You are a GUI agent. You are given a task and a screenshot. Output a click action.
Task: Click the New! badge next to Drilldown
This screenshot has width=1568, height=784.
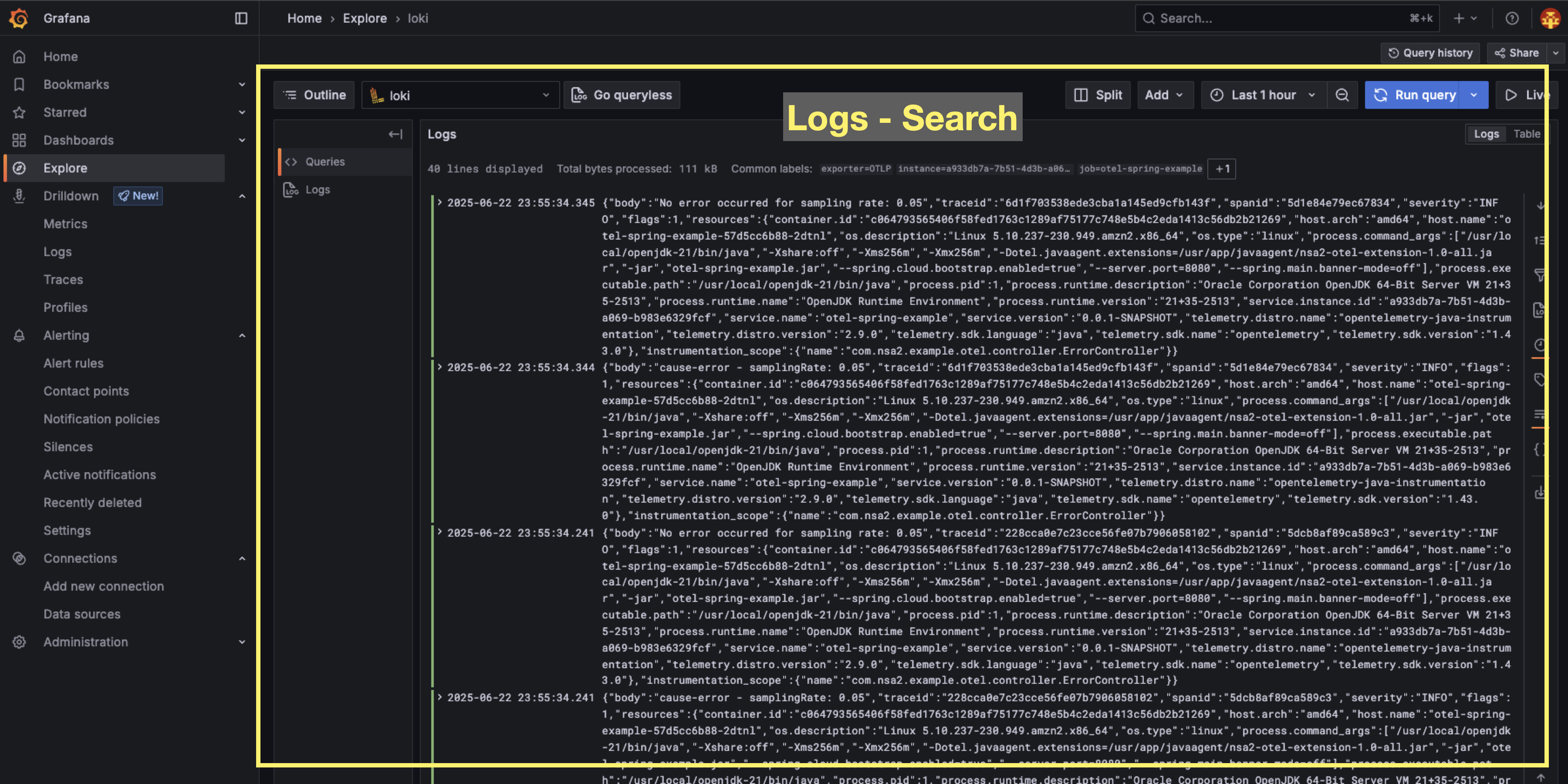(138, 196)
